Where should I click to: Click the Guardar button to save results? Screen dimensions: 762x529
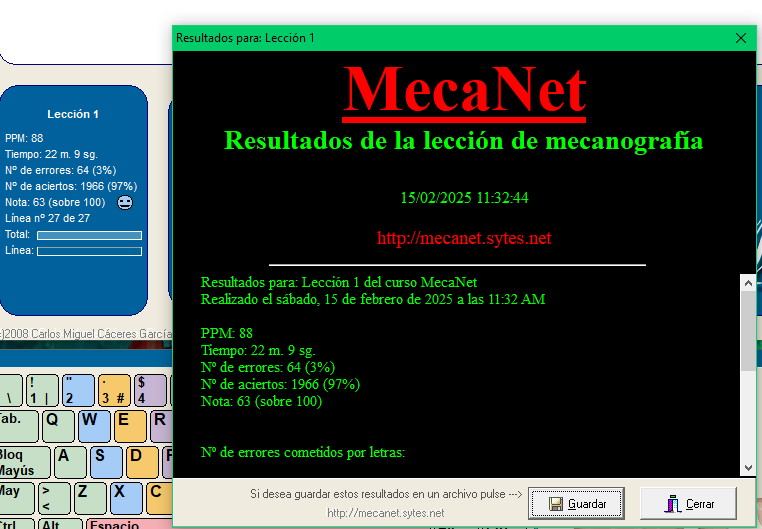[x=576, y=503]
